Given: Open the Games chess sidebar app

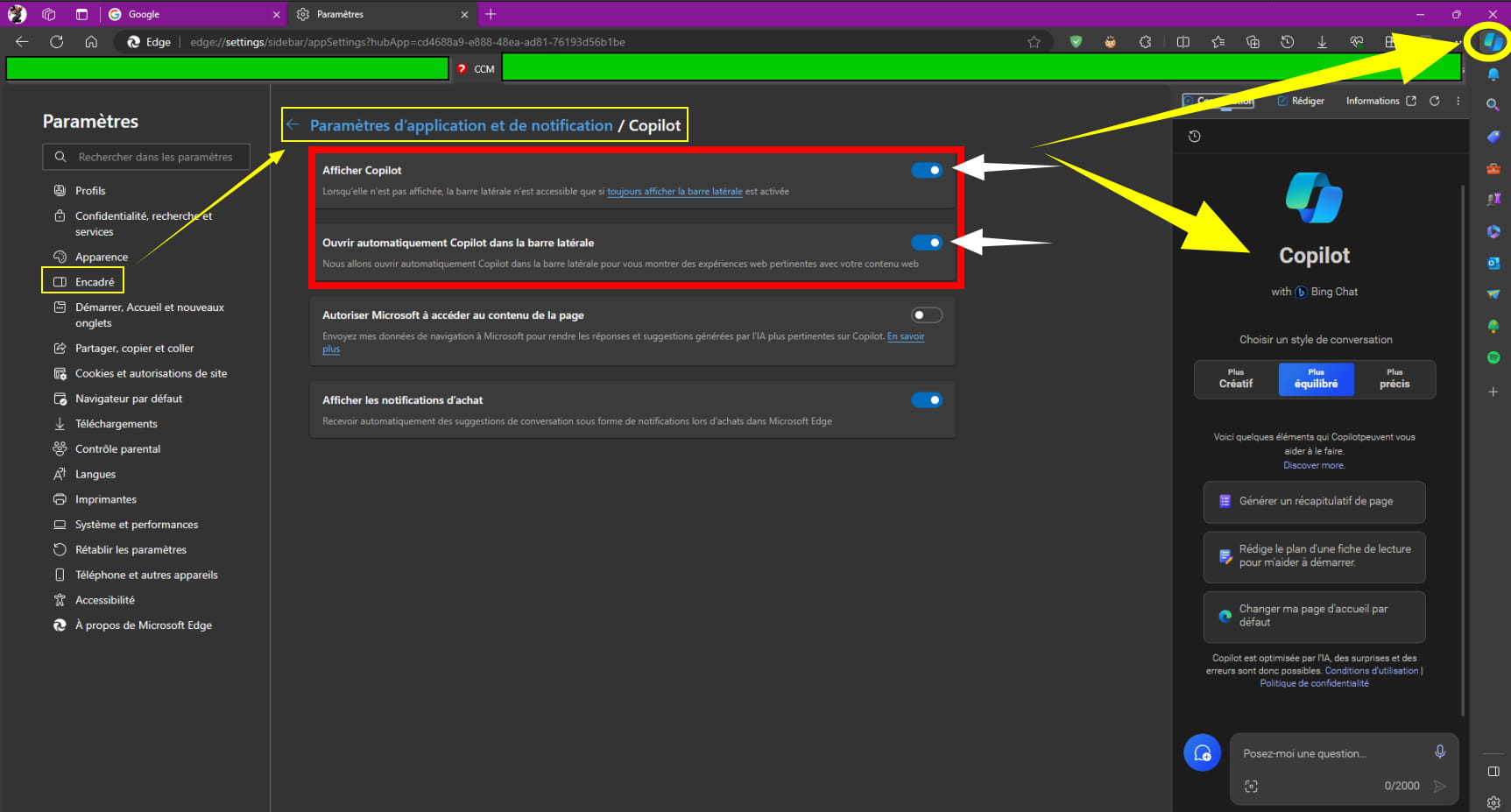Looking at the screenshot, I should (x=1493, y=200).
